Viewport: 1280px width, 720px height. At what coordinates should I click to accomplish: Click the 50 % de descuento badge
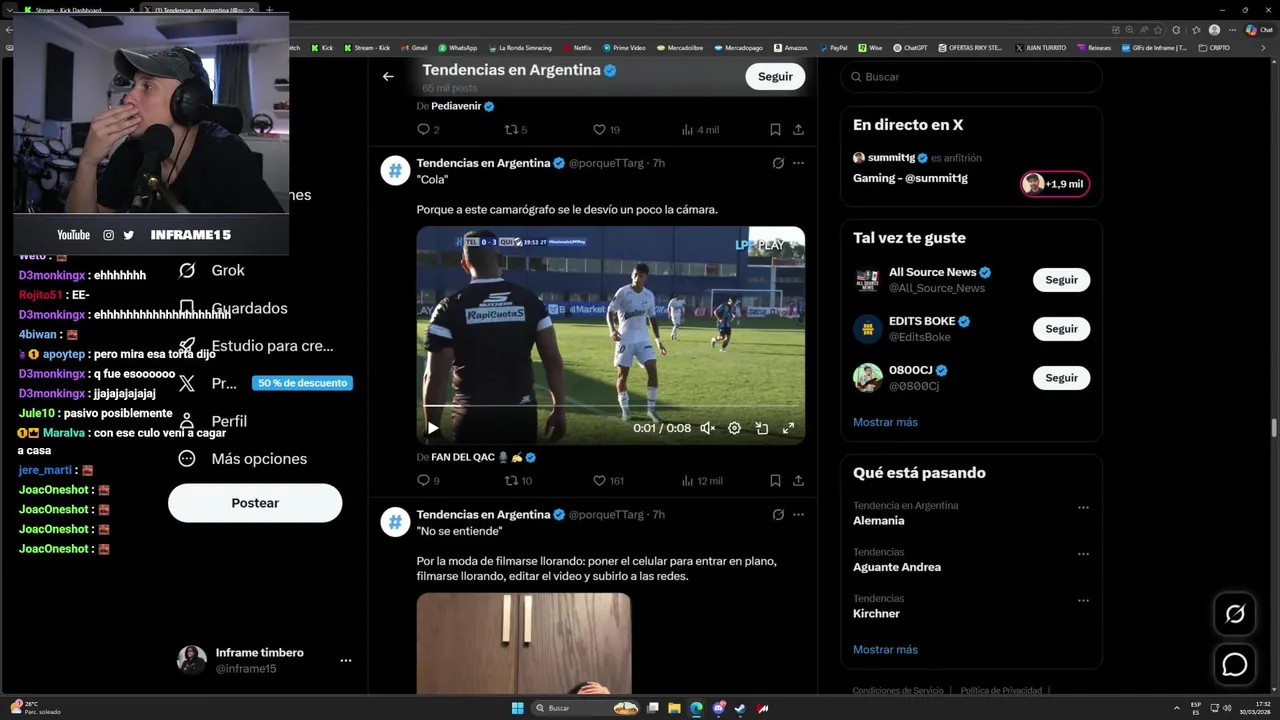302,383
